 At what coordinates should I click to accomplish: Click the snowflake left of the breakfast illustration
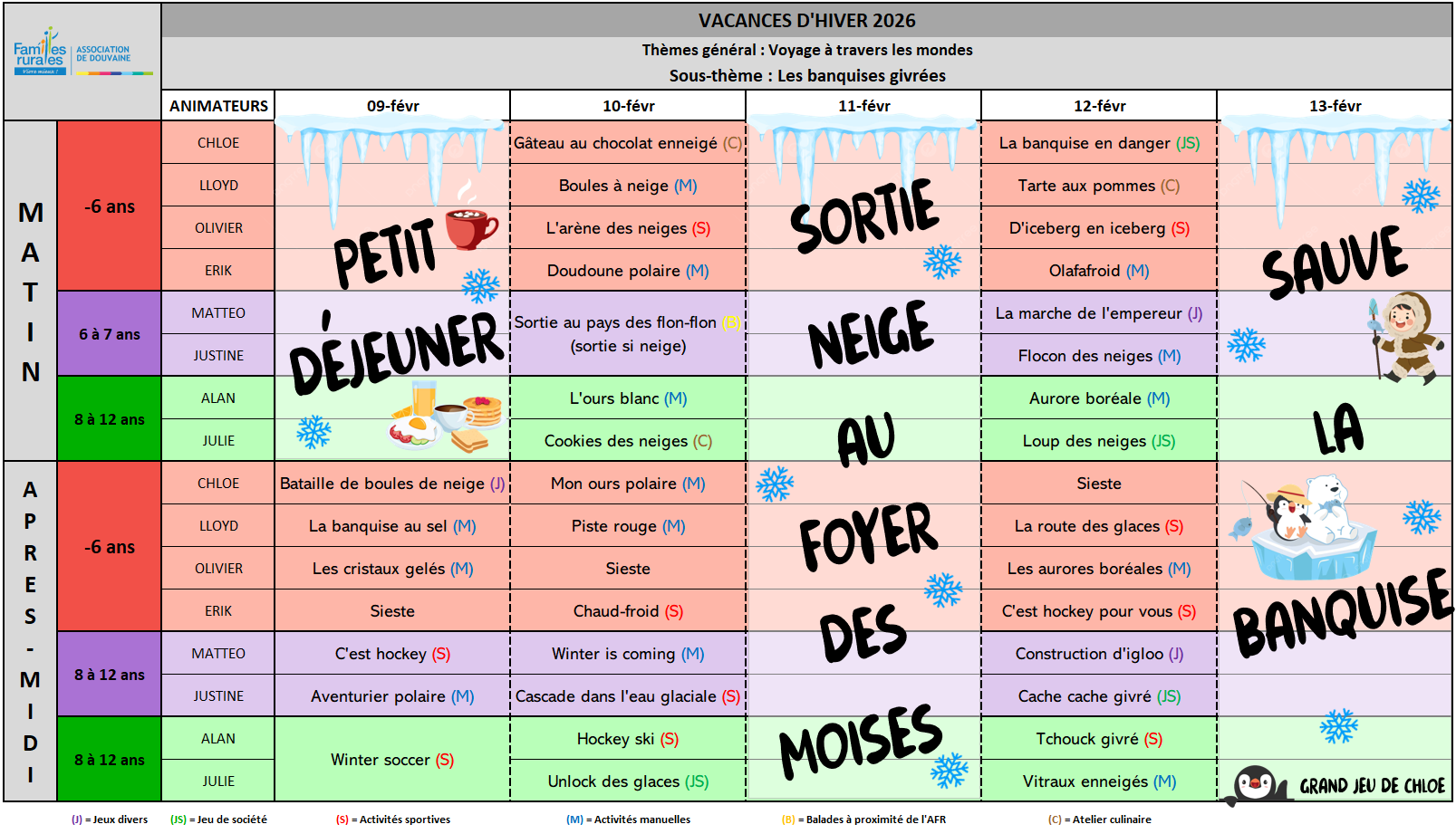313,432
